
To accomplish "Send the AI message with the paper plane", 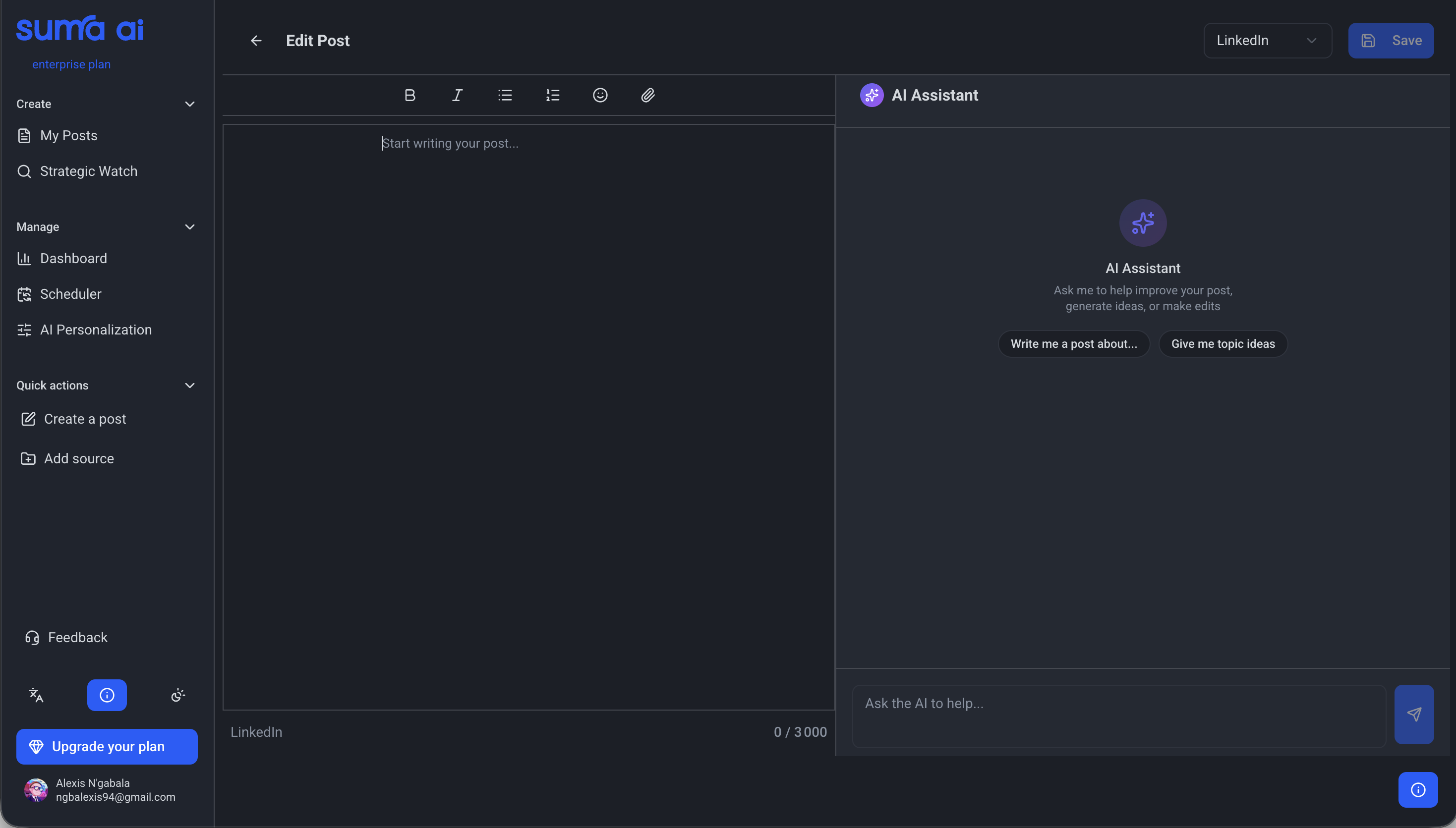I will click(x=1413, y=714).
